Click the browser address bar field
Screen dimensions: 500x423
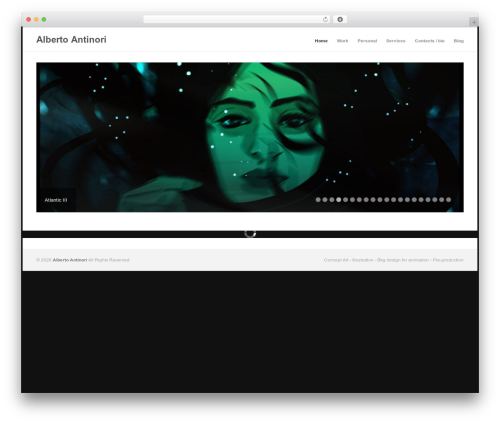pos(237,19)
